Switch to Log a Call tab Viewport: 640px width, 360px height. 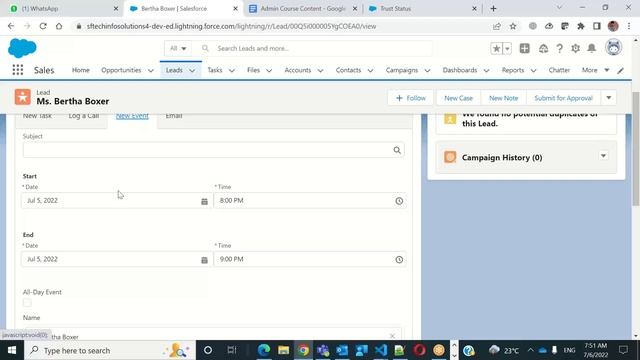[x=83, y=116]
